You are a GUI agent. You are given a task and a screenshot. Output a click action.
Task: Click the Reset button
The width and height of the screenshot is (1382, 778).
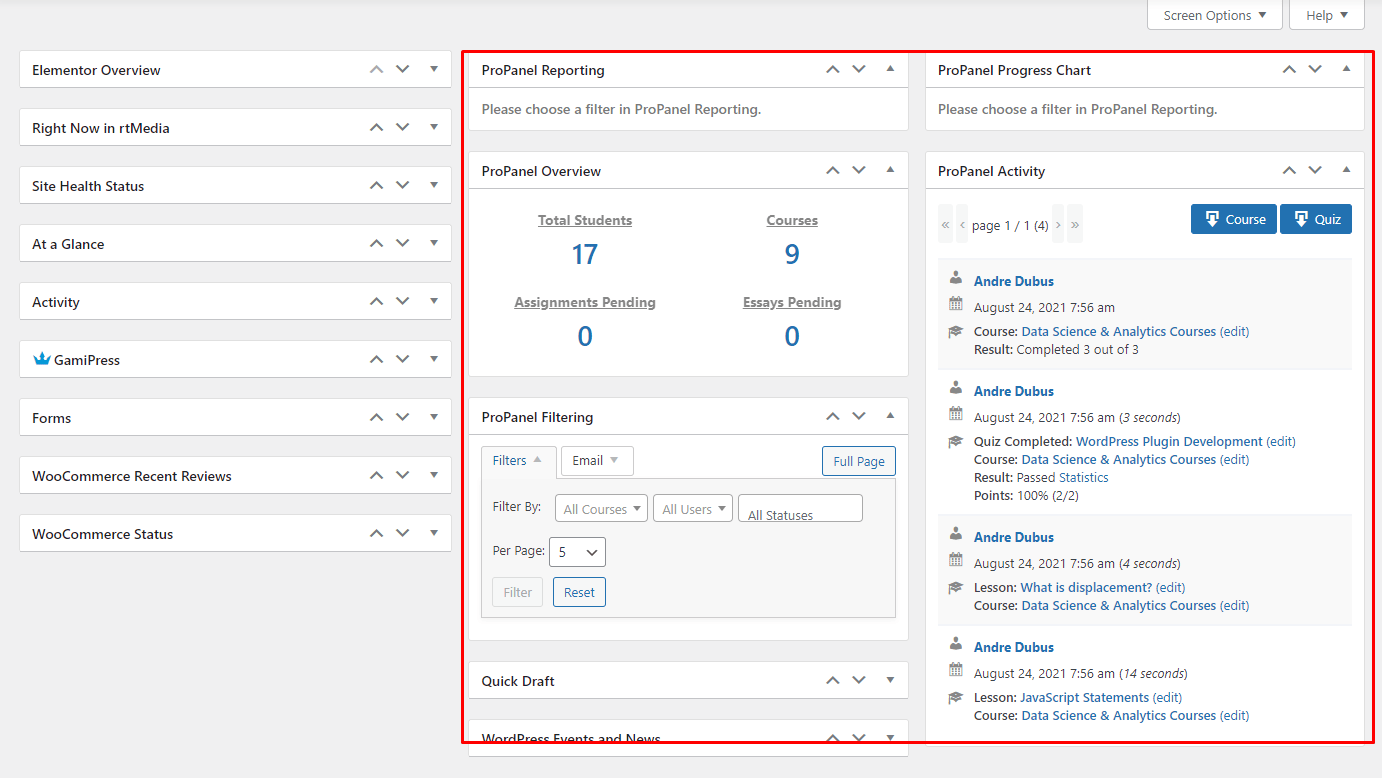(x=579, y=592)
